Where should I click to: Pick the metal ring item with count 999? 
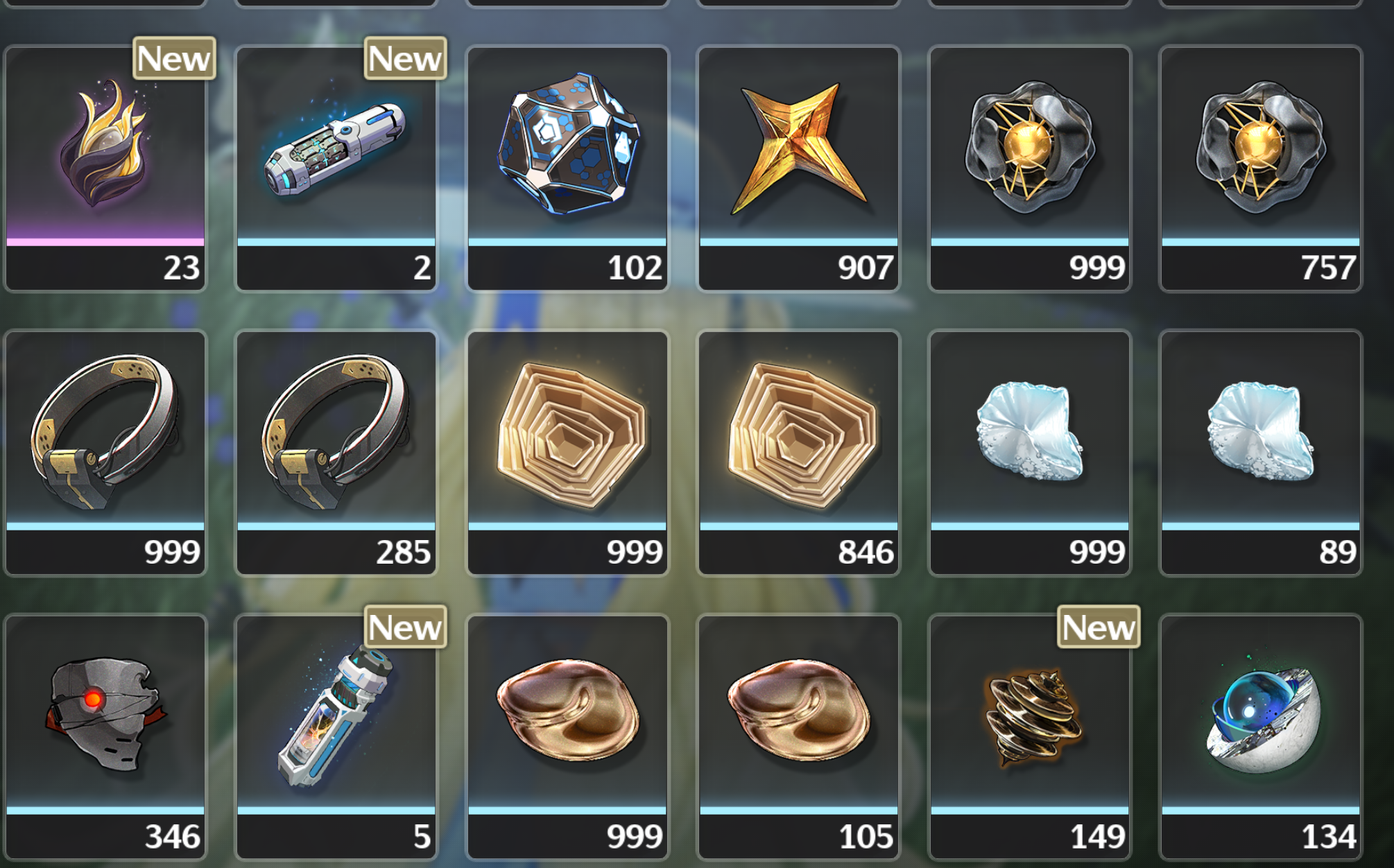point(105,453)
